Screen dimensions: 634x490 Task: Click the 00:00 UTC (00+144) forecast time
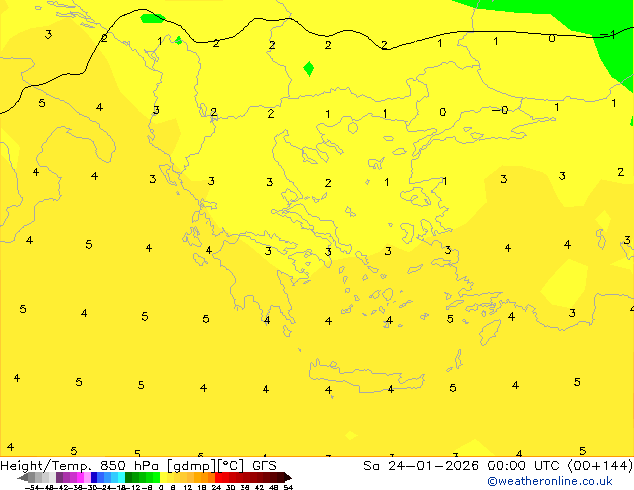click(560, 466)
